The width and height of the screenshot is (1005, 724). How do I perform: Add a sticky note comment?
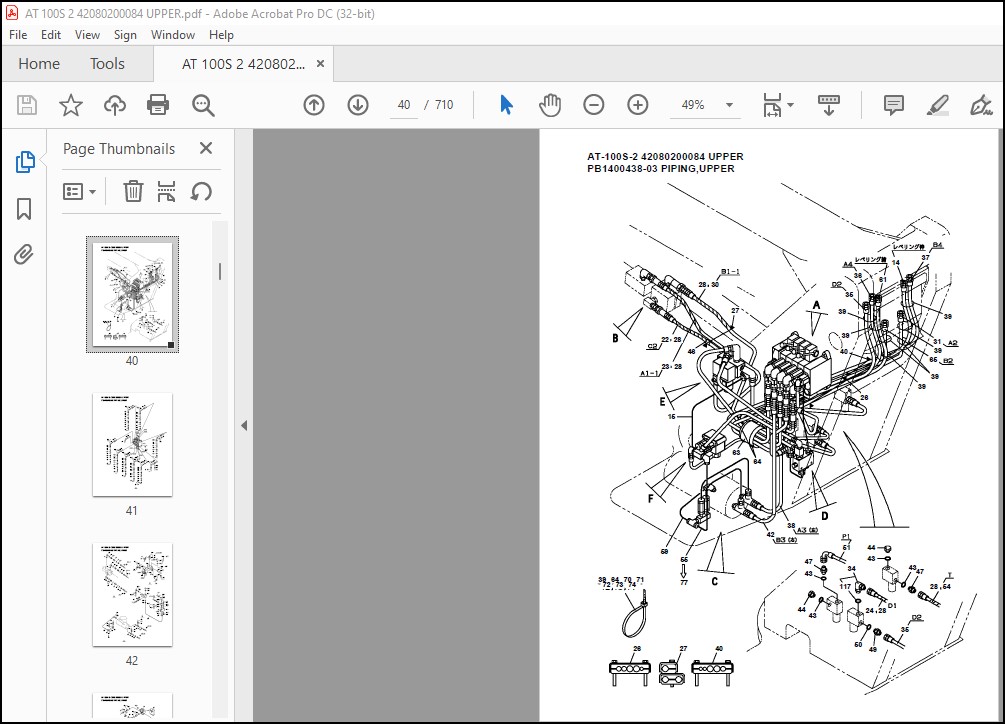coord(893,105)
